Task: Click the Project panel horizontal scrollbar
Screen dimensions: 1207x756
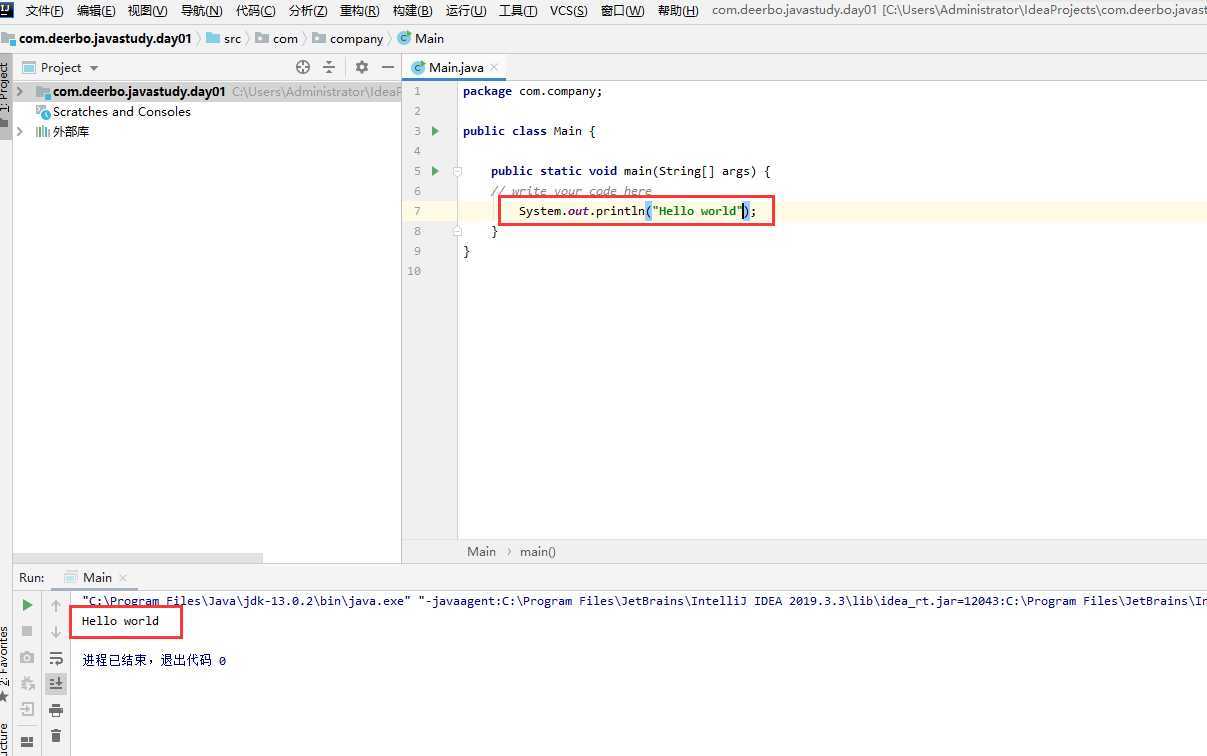Action: pyautogui.click(x=138, y=558)
